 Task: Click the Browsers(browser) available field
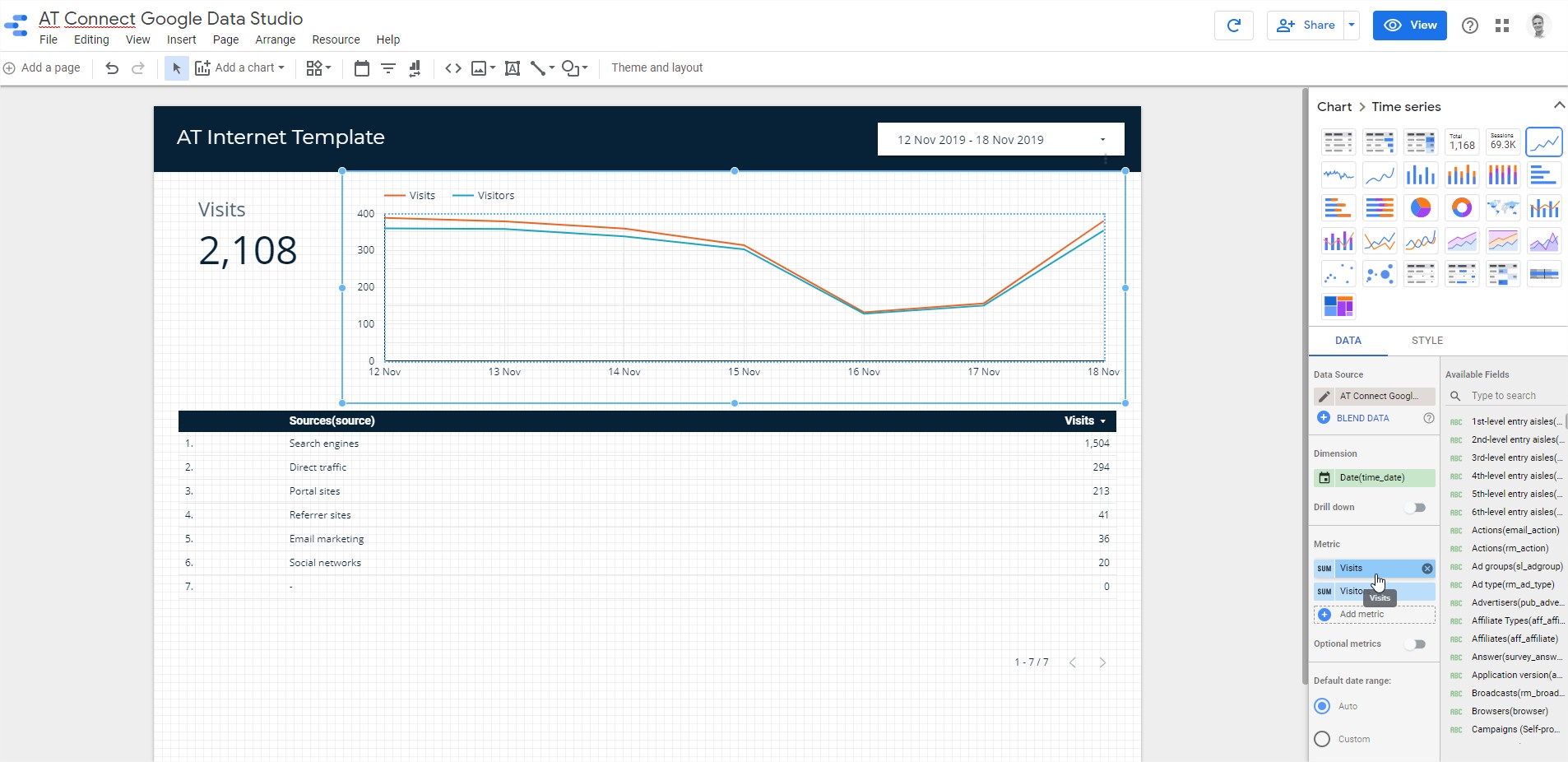pyautogui.click(x=1510, y=712)
